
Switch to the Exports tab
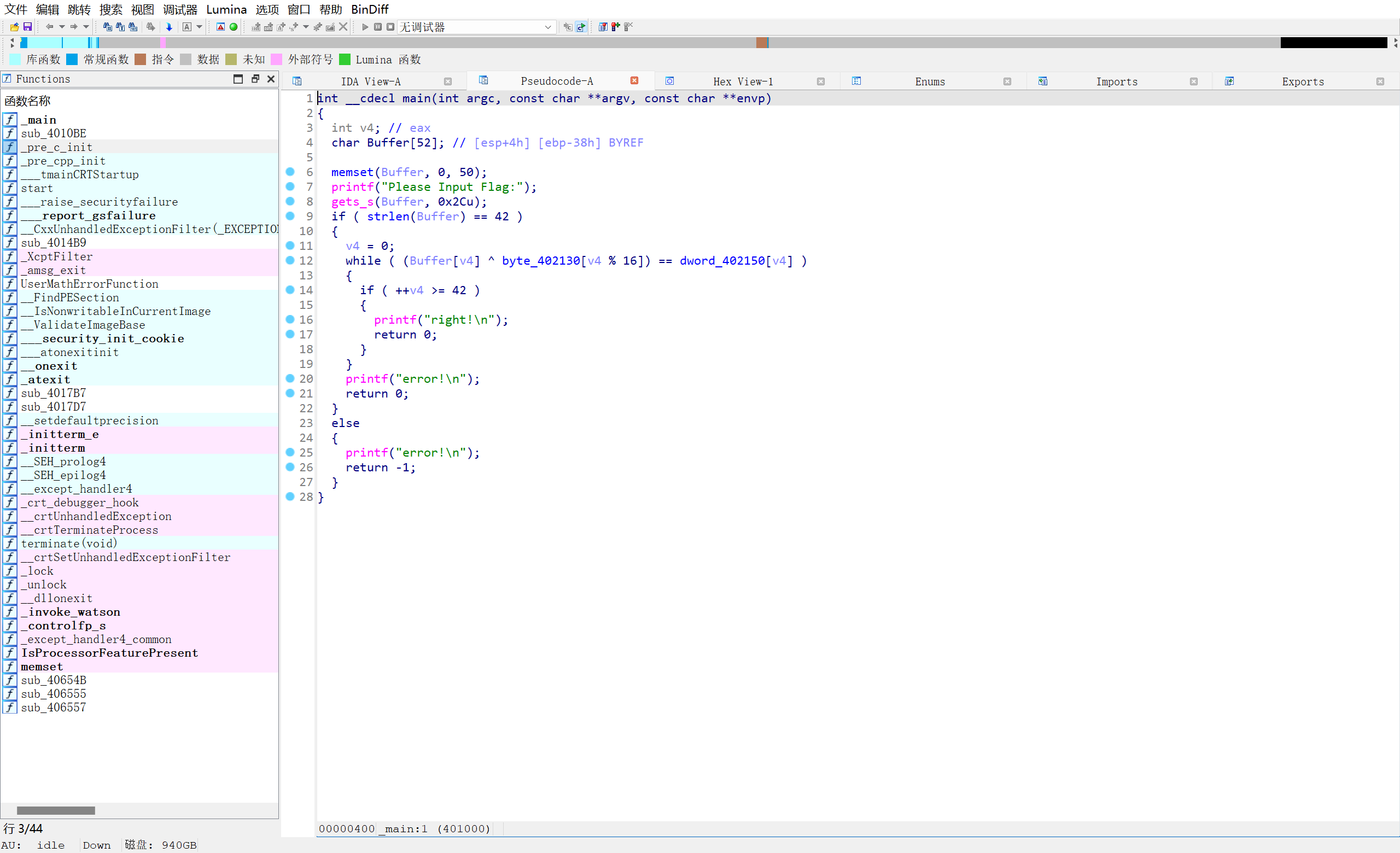[1303, 81]
